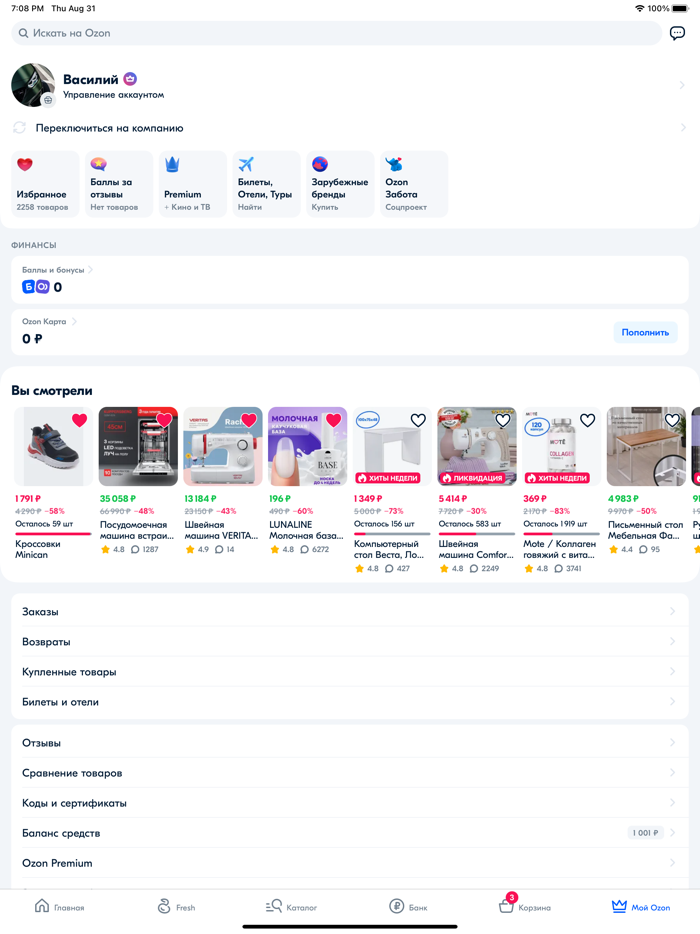
Task: Open Кроссовки Minican product image
Action: pyautogui.click(x=53, y=447)
